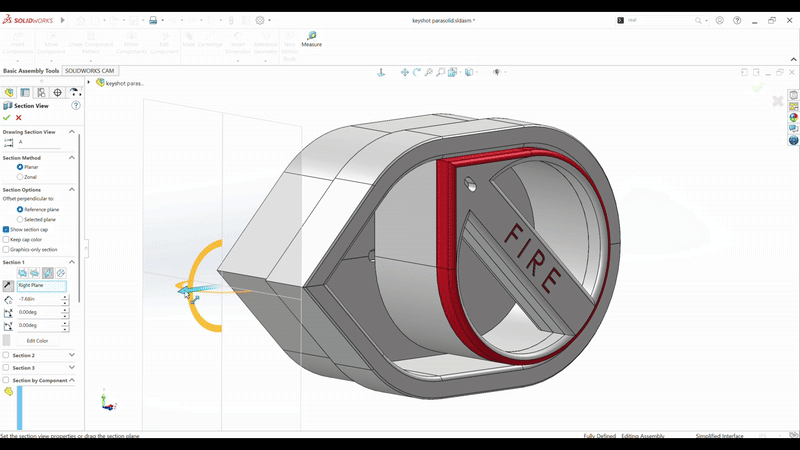Click the Measure tool icon

[311, 36]
